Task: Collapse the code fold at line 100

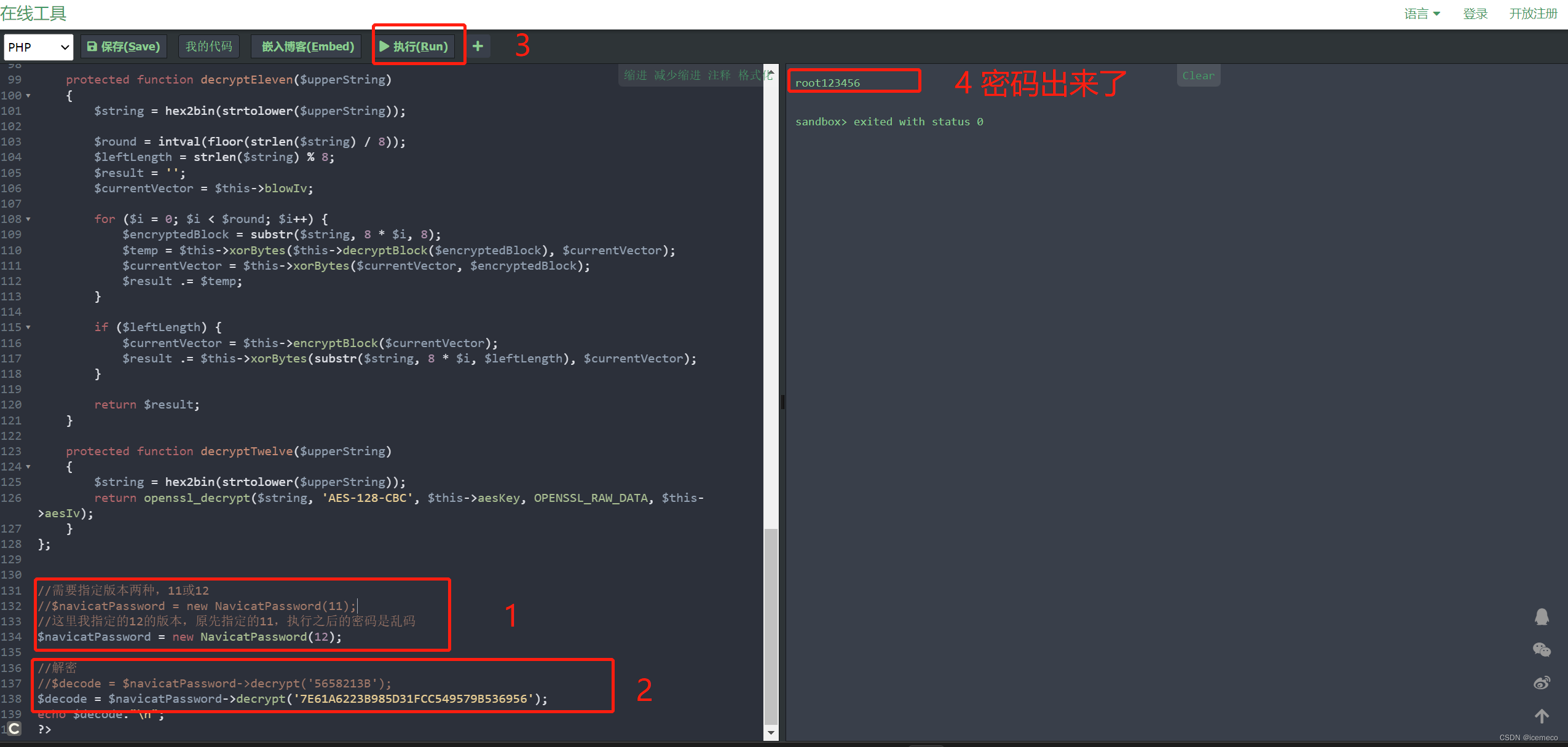Action: [x=28, y=96]
